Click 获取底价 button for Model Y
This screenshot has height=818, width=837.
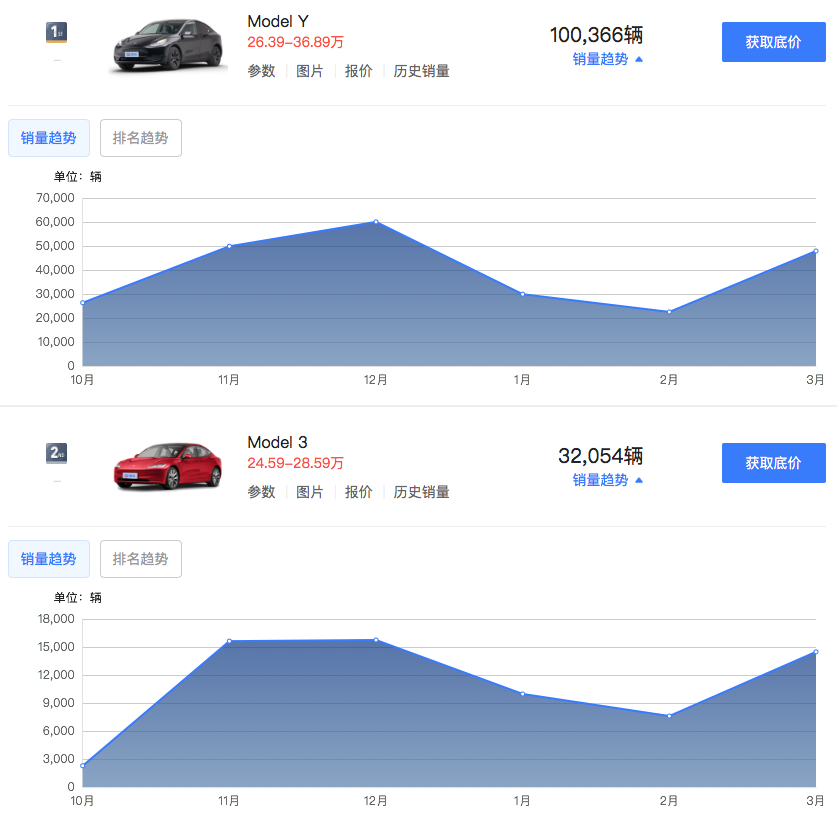(773, 42)
